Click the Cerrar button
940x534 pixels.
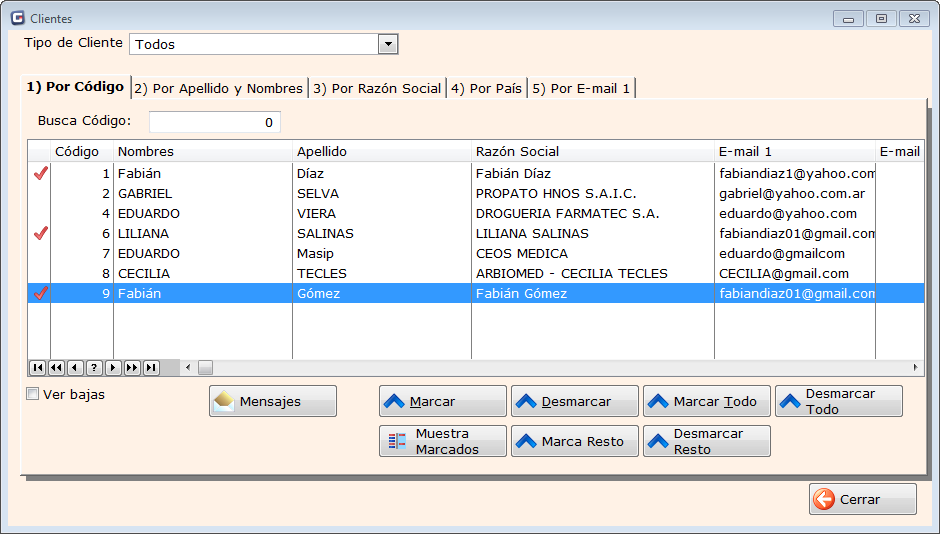click(x=862, y=499)
